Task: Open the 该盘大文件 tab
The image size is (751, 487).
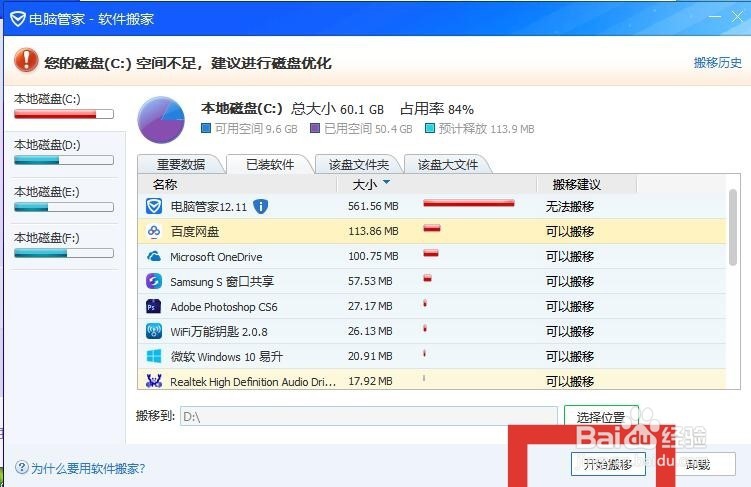Action: 447,164
